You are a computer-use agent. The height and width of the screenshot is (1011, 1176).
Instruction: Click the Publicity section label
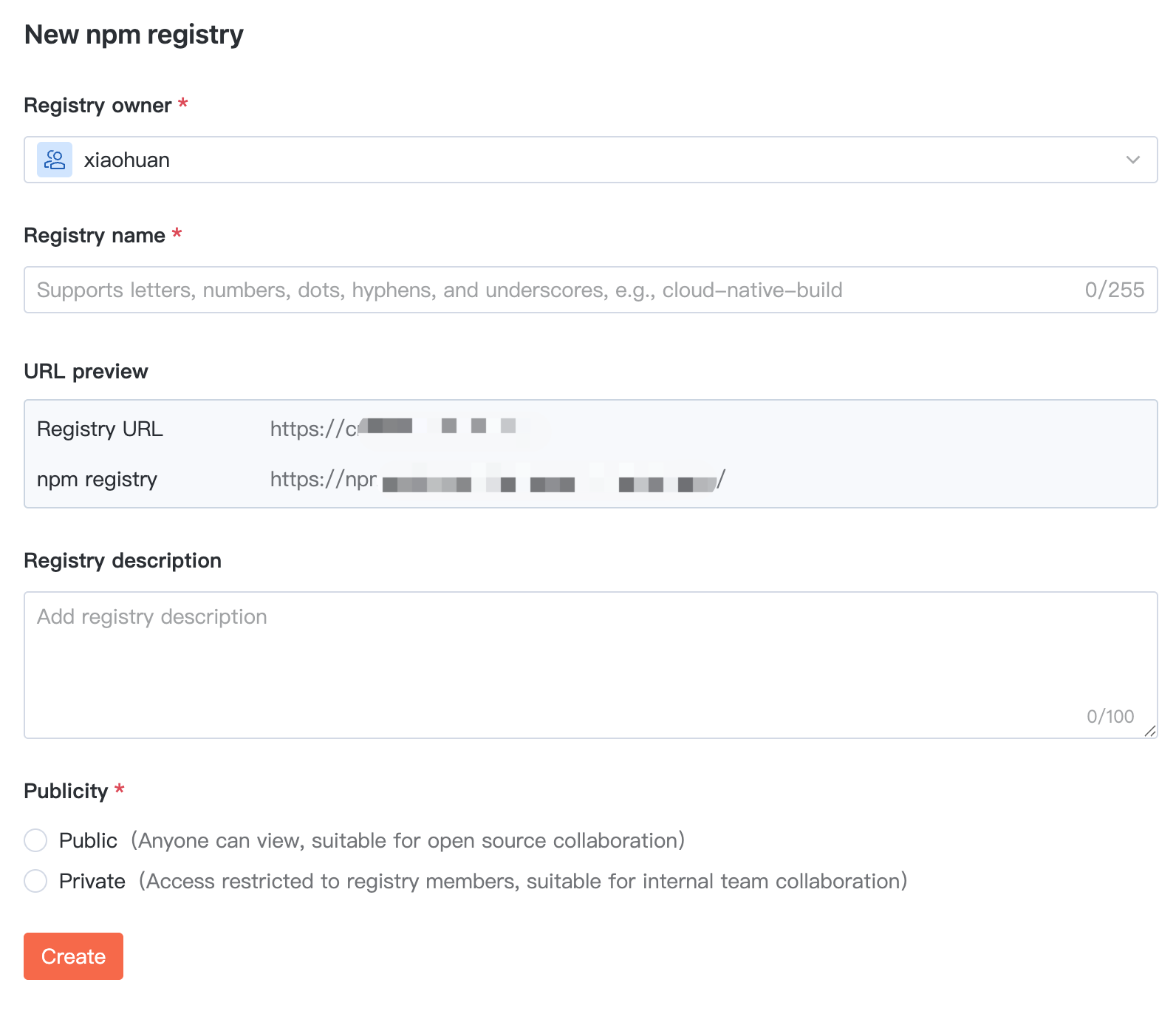pyautogui.click(x=66, y=791)
